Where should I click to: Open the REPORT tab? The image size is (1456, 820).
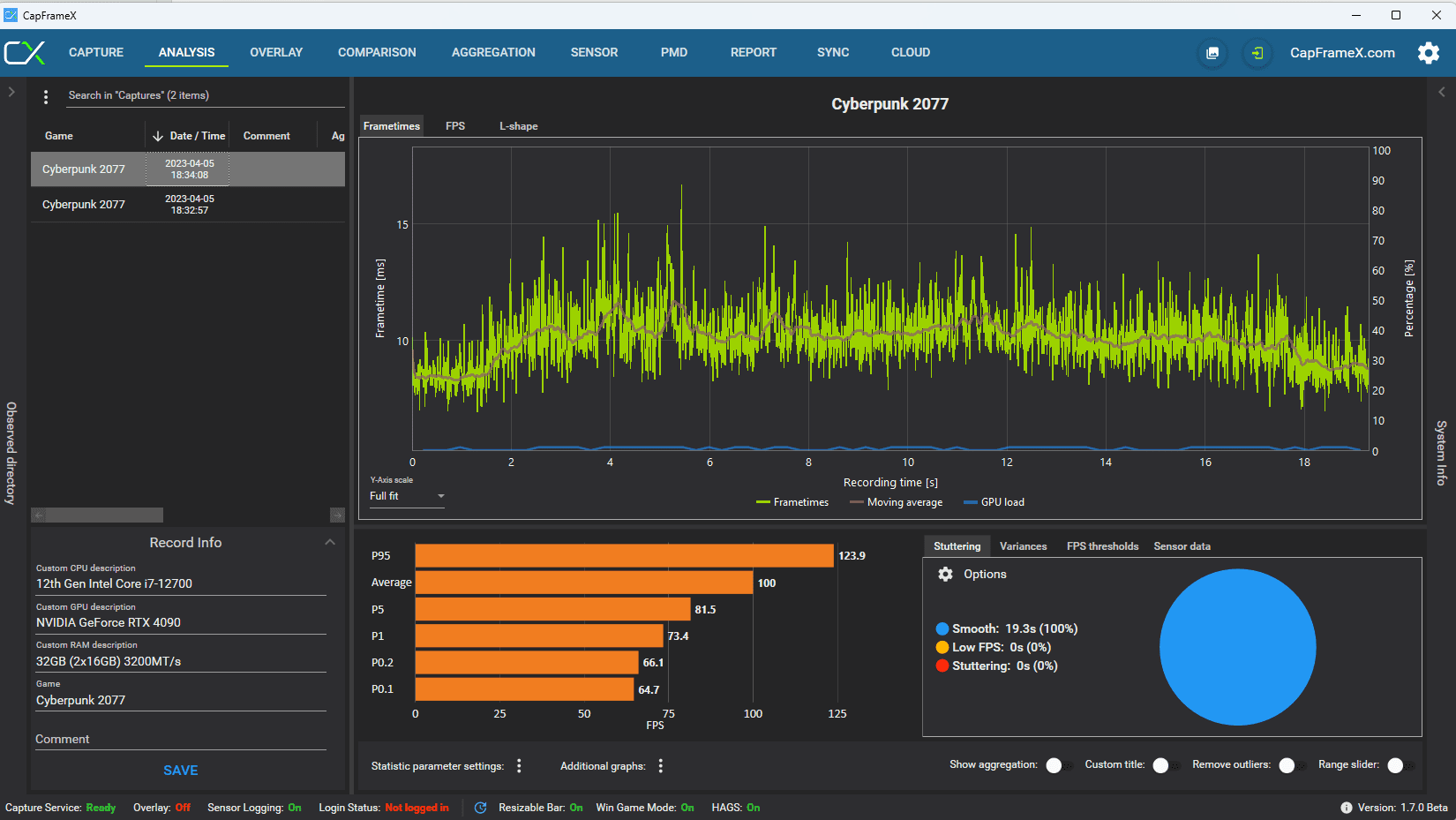pyautogui.click(x=754, y=53)
